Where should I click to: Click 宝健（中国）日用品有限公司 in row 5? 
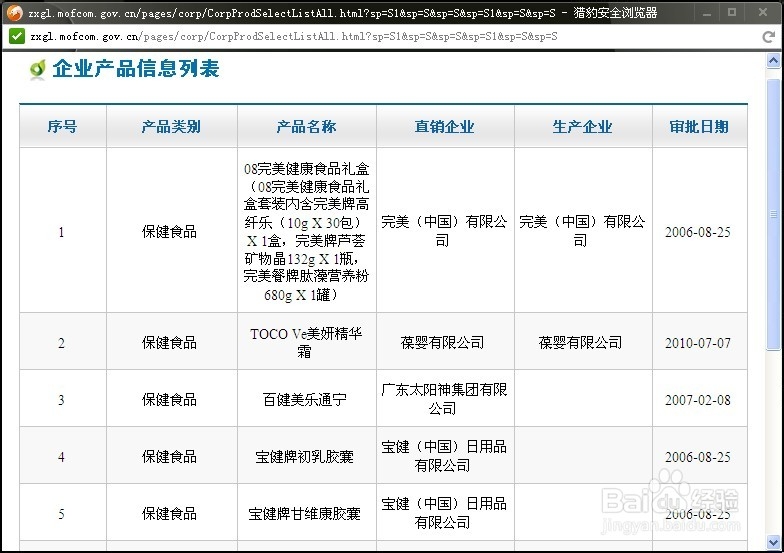[444, 512]
